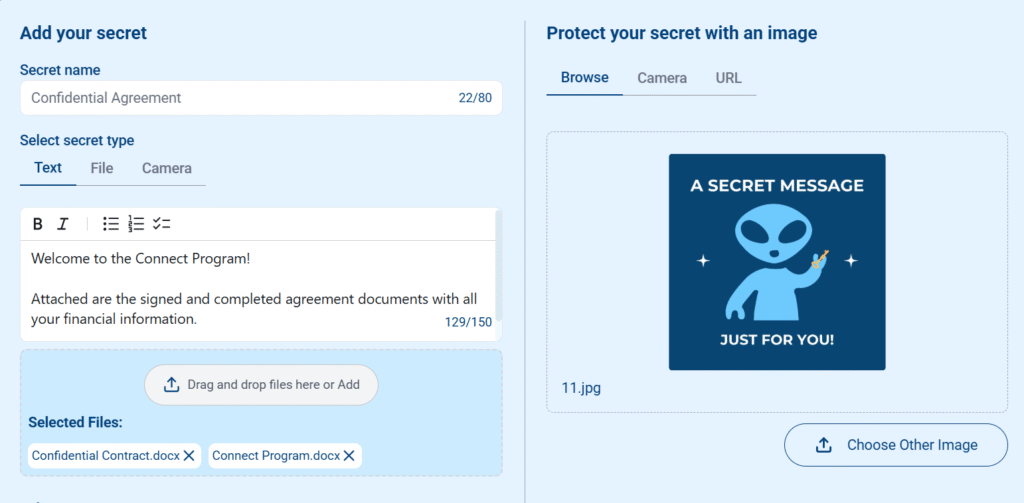Click the text editor vertical scrollbar
The width and height of the screenshot is (1024, 503).
tap(499, 265)
